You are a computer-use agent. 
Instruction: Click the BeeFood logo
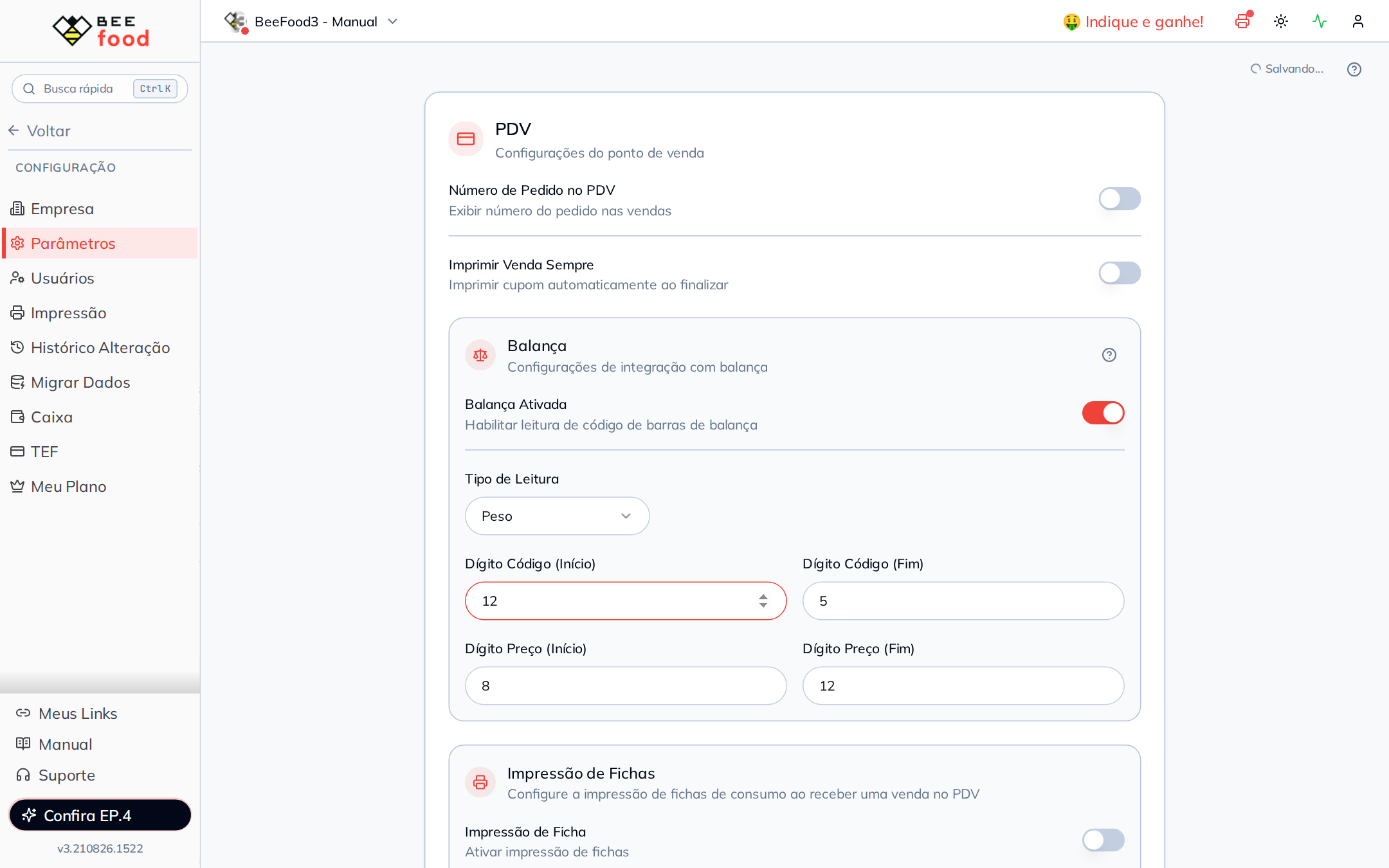coord(100,30)
